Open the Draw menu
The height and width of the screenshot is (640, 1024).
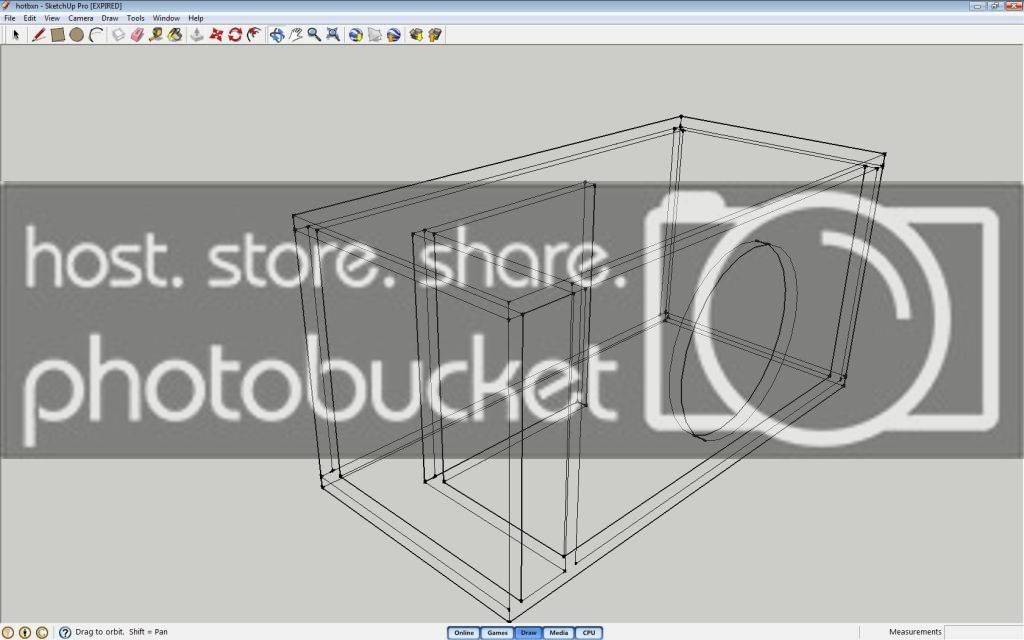(110, 18)
